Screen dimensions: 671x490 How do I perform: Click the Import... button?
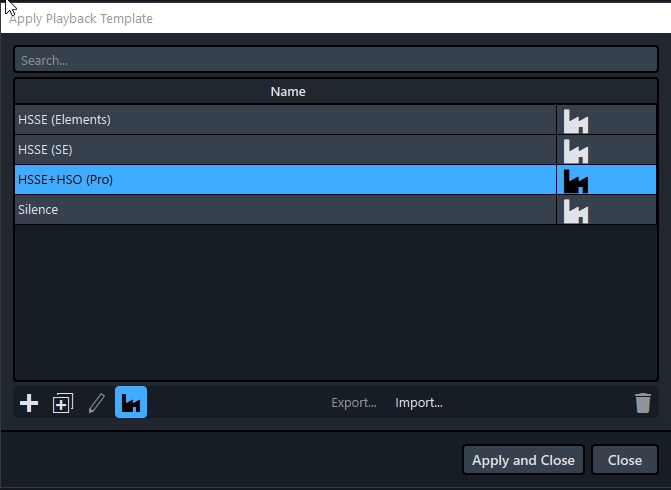click(419, 403)
